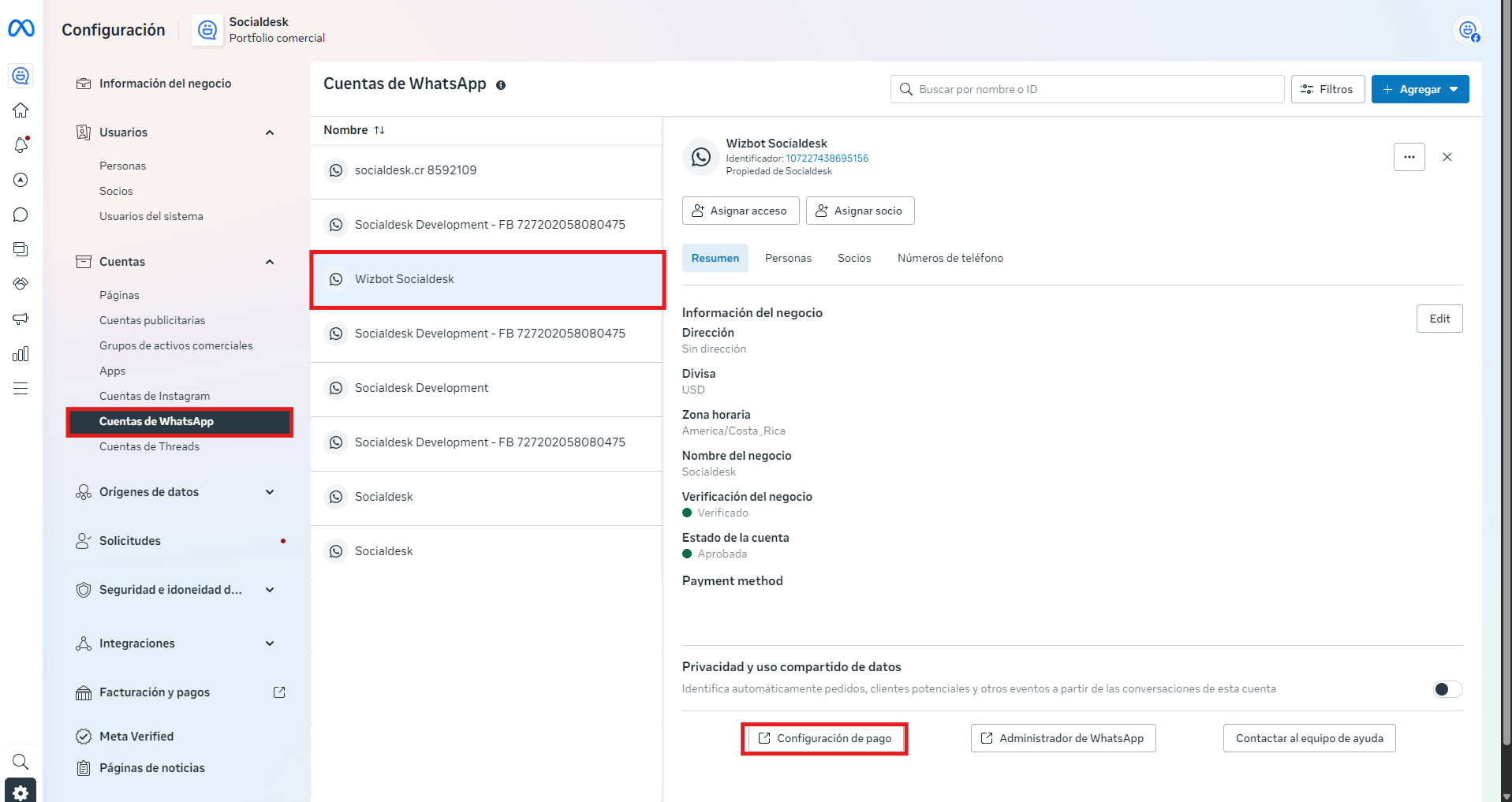Open the megaphone ads icon
The width and height of the screenshot is (1512, 802).
coord(21,319)
